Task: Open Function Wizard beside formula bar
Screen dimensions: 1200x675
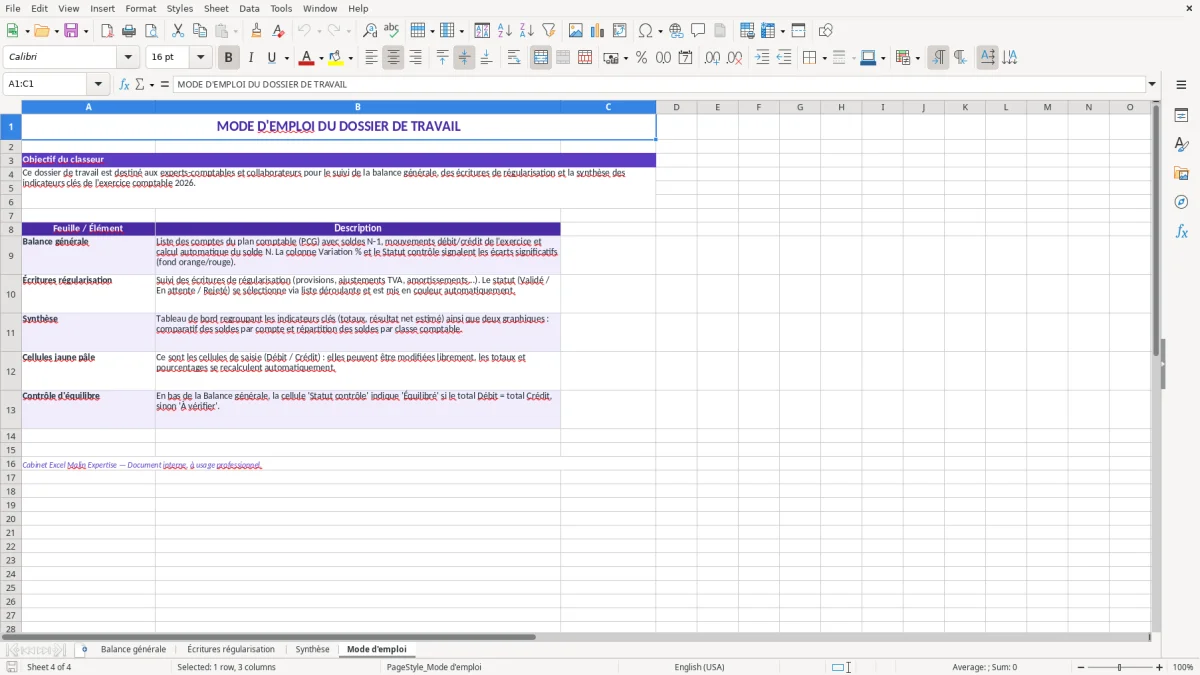Action: pos(125,84)
